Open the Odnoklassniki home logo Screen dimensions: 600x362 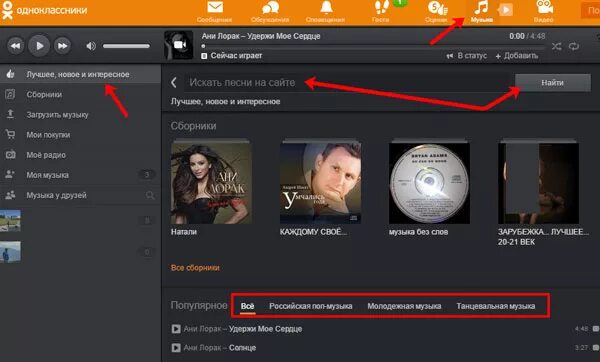pos(44,10)
